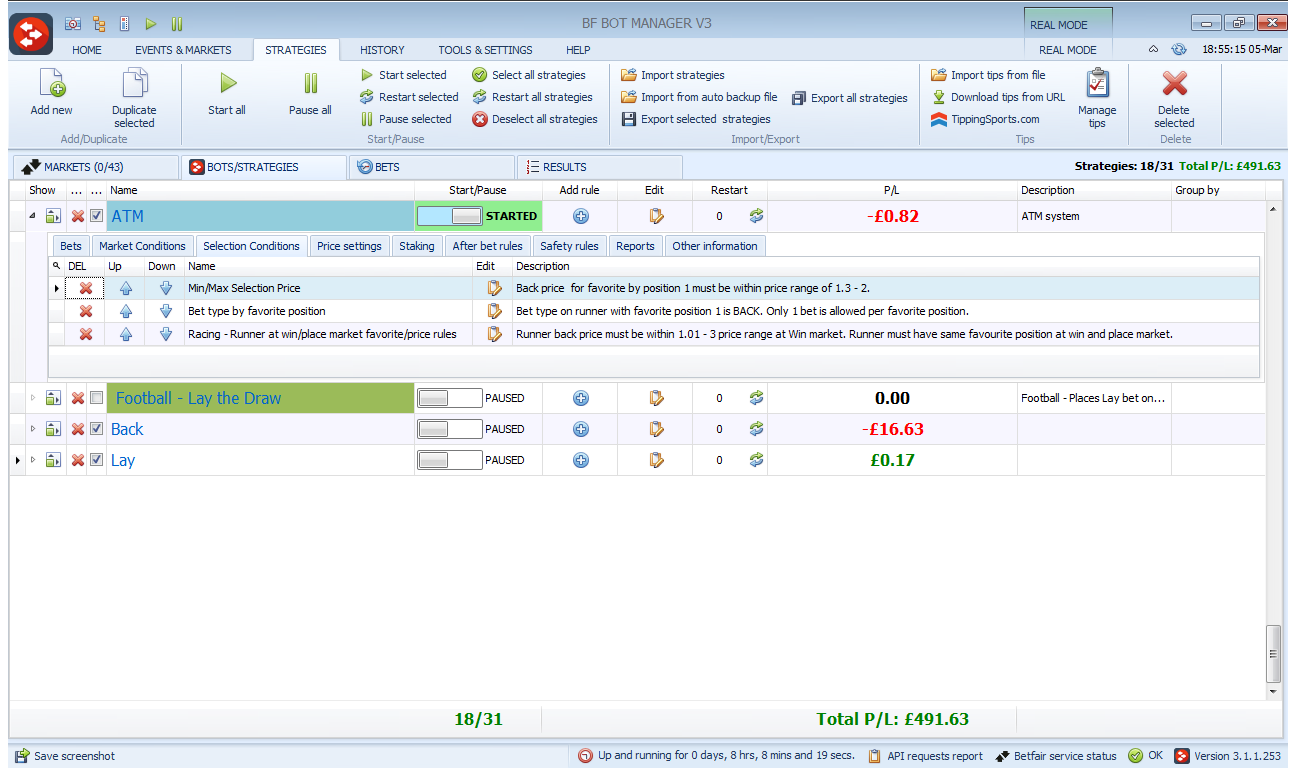Click the Start all play icon
Screen dimensions: 1296x776
tap(228, 83)
